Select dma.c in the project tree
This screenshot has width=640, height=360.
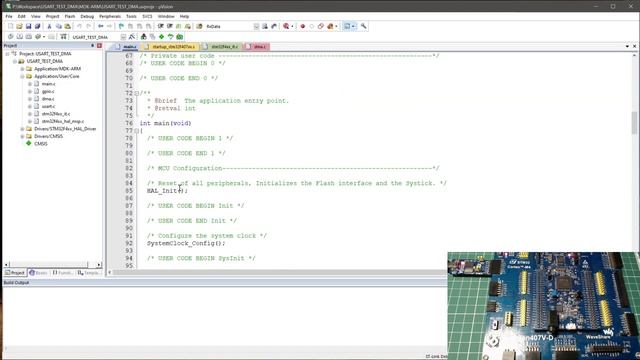pos(48,99)
